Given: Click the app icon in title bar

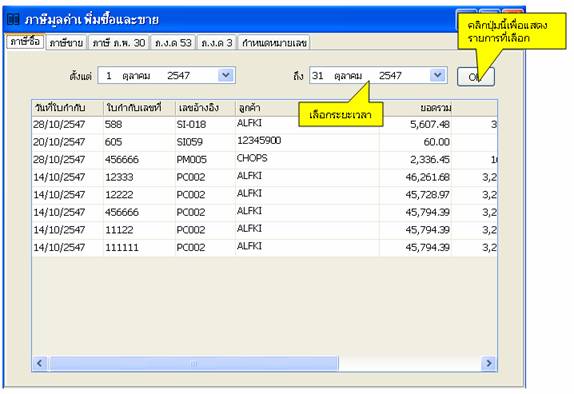Looking at the screenshot, I should point(13,19).
